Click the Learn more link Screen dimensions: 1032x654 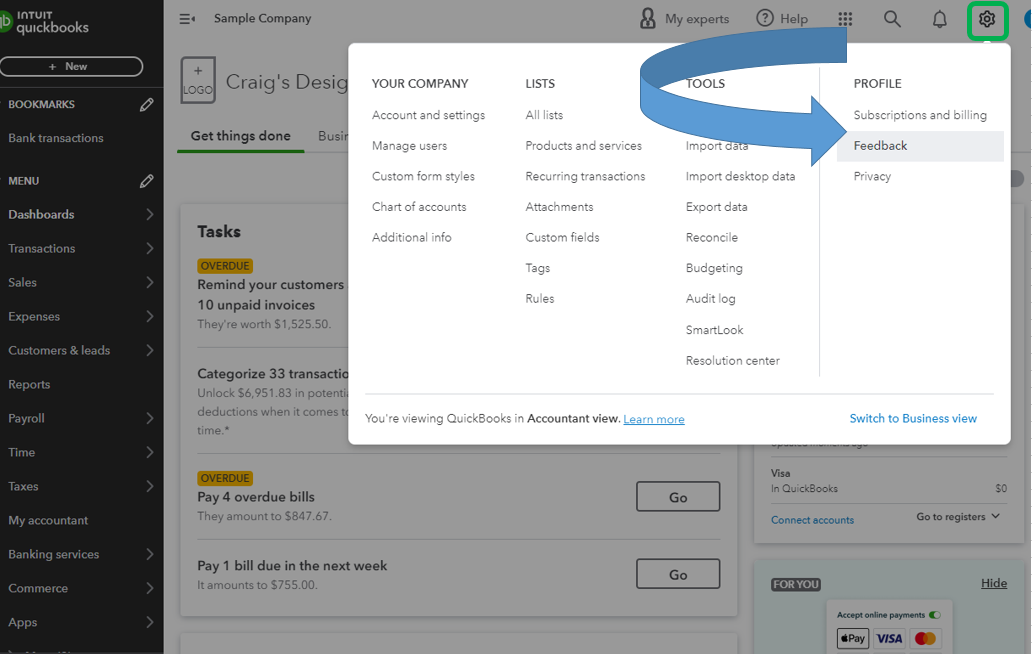[654, 419]
